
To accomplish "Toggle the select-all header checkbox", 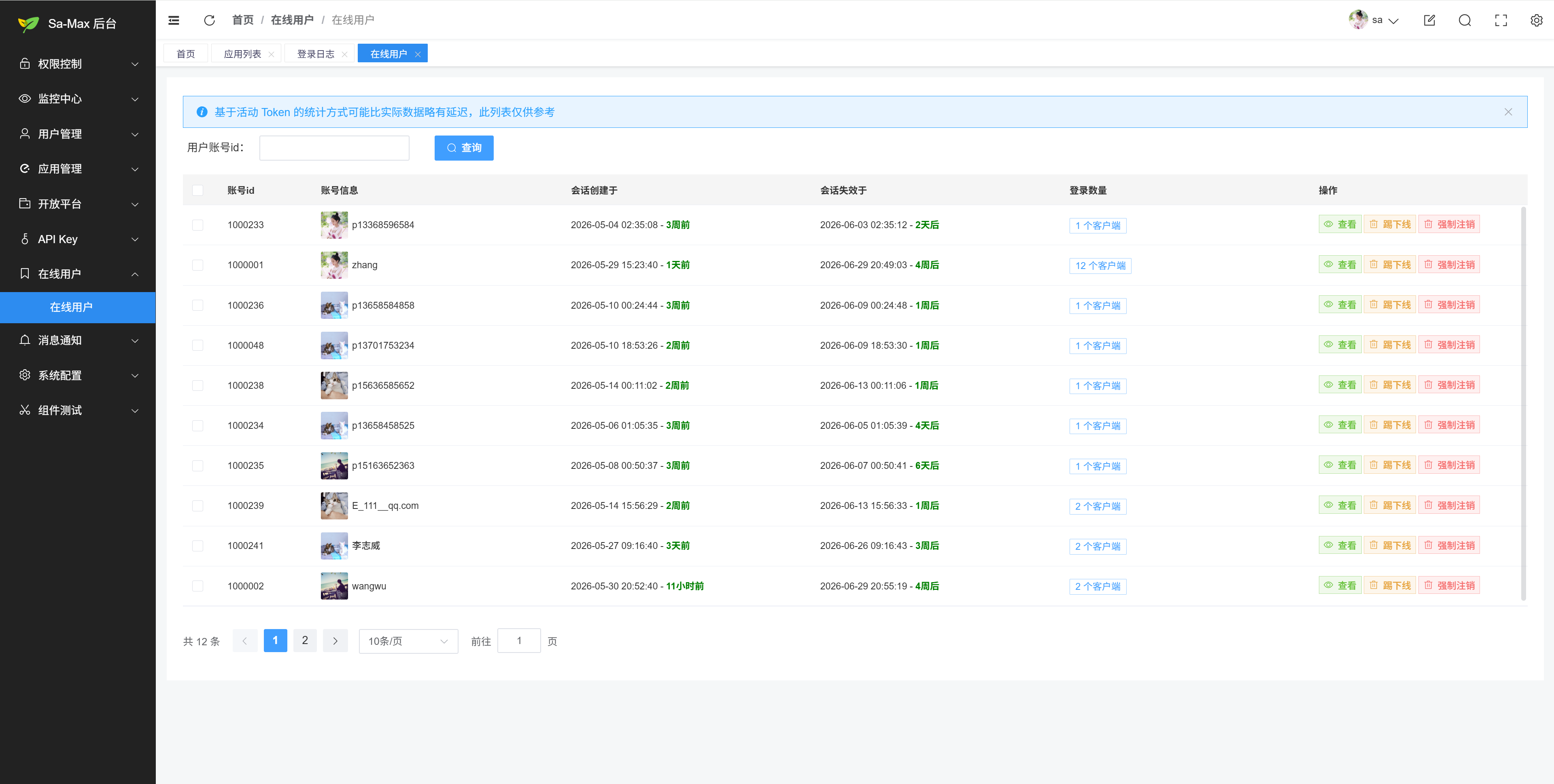I will point(198,191).
